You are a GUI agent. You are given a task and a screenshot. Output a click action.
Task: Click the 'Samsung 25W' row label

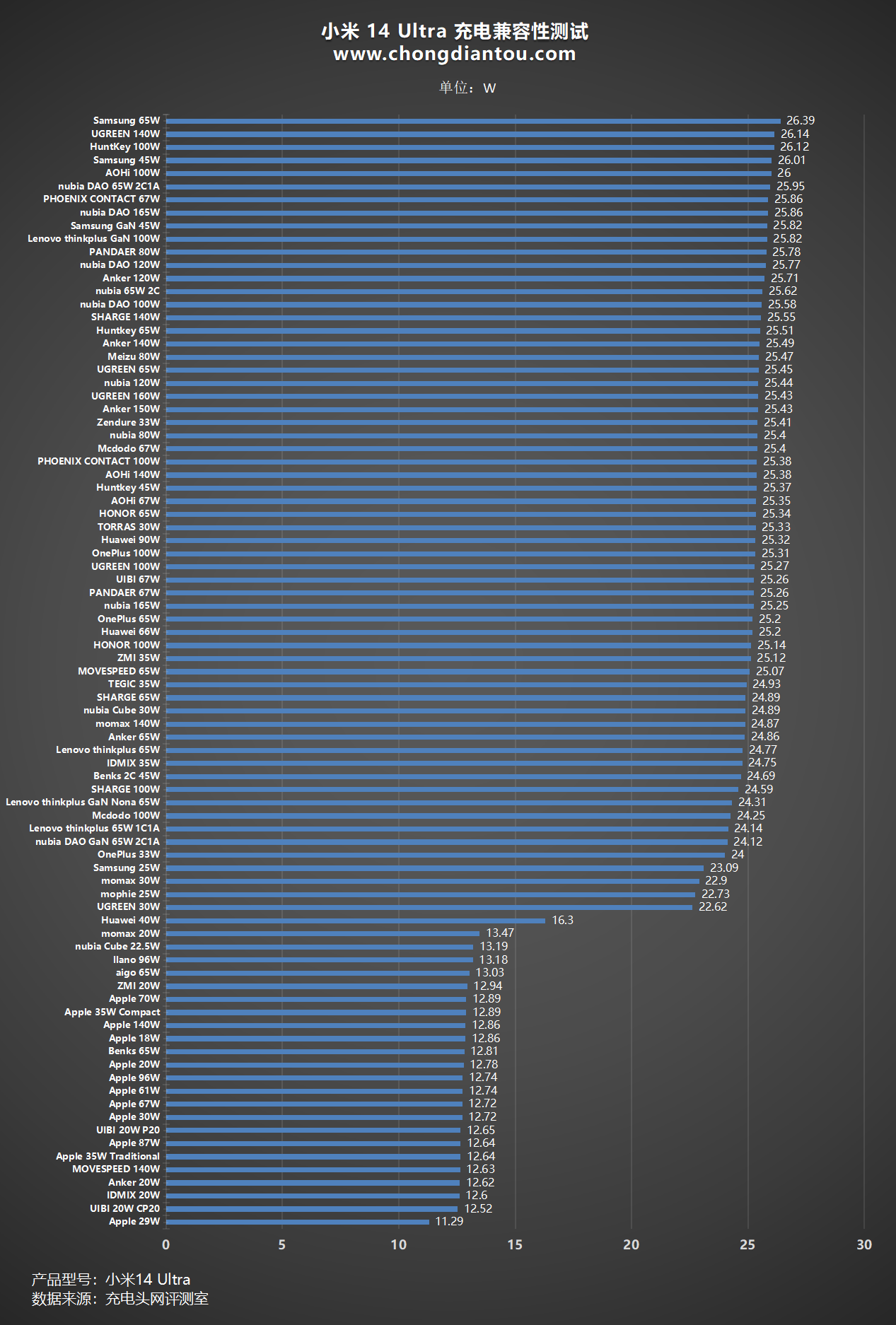[x=127, y=868]
